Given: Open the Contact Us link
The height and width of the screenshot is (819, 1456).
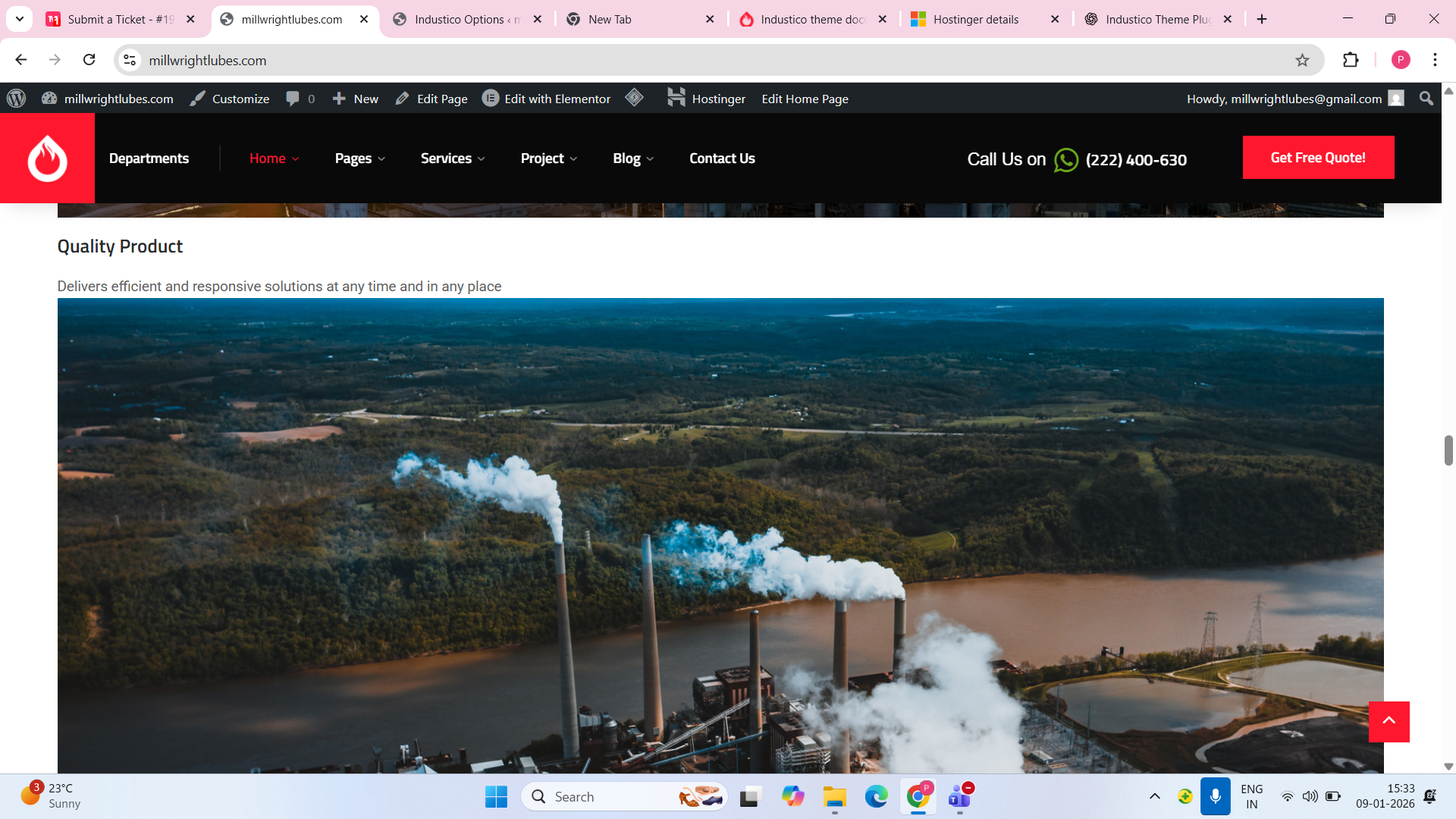Looking at the screenshot, I should click(x=721, y=158).
